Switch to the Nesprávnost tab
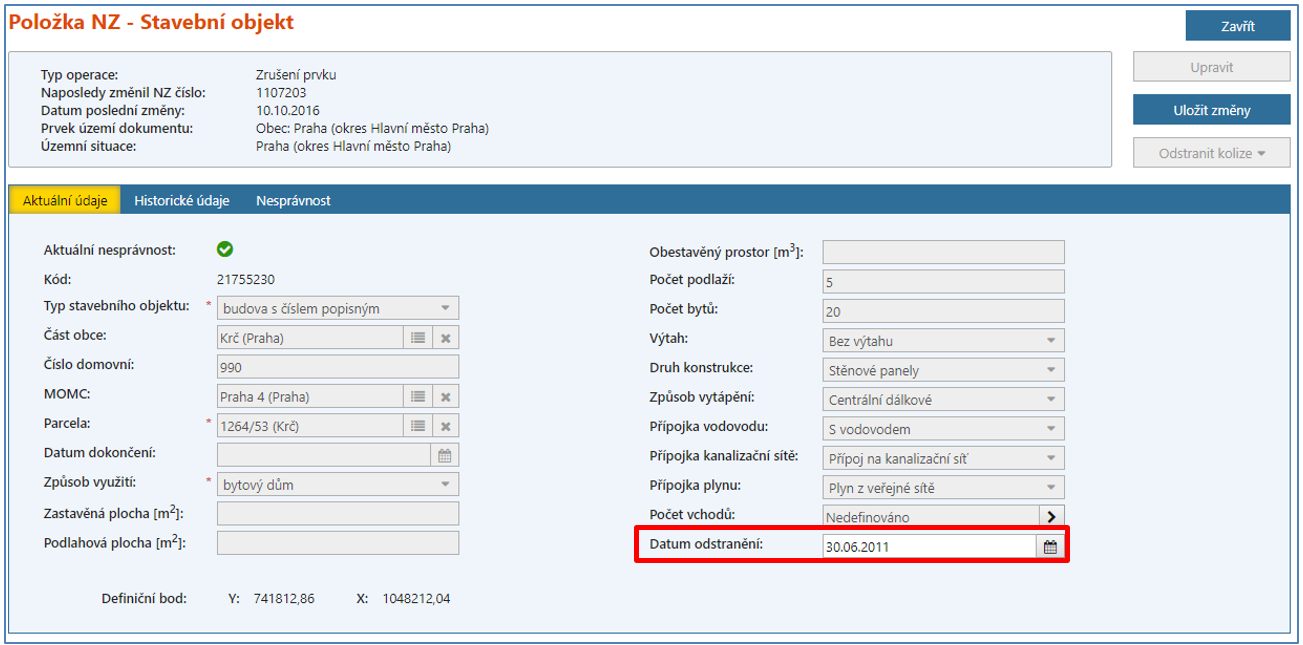Viewport: 1303px width, 645px height. point(293,200)
